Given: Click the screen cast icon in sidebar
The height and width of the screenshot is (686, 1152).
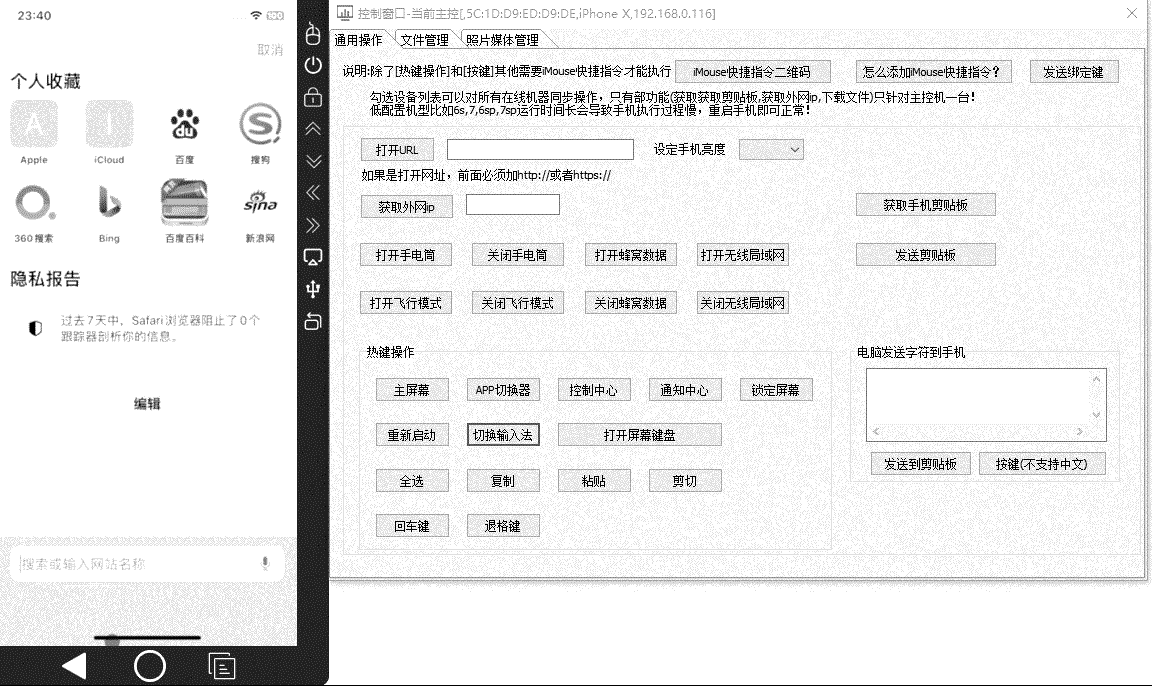Looking at the screenshot, I should 313,257.
